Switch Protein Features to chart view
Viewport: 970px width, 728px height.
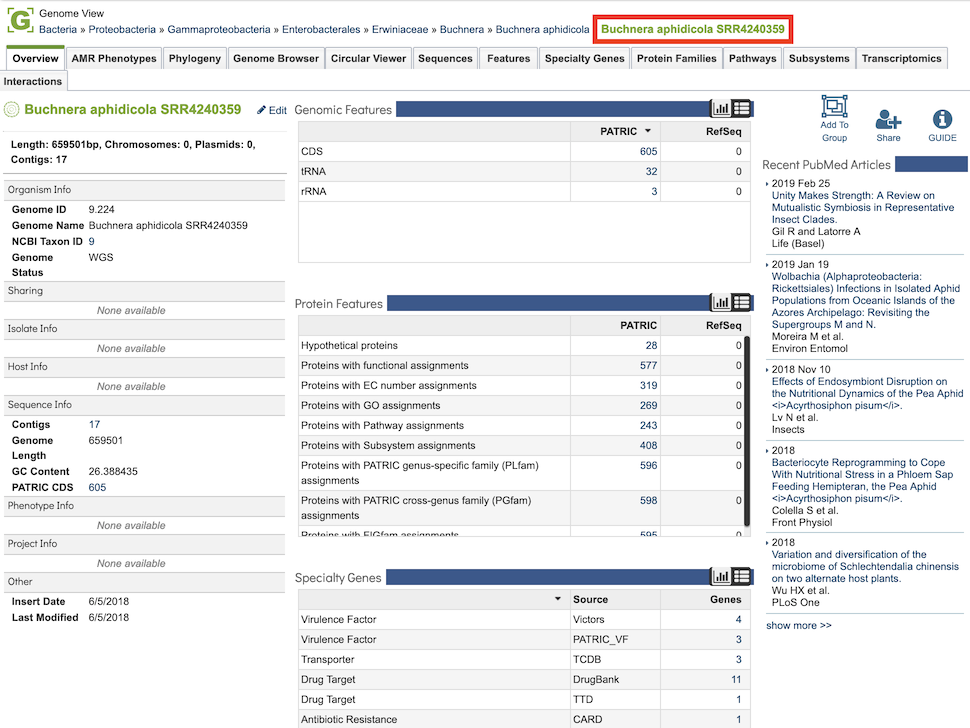tap(721, 302)
